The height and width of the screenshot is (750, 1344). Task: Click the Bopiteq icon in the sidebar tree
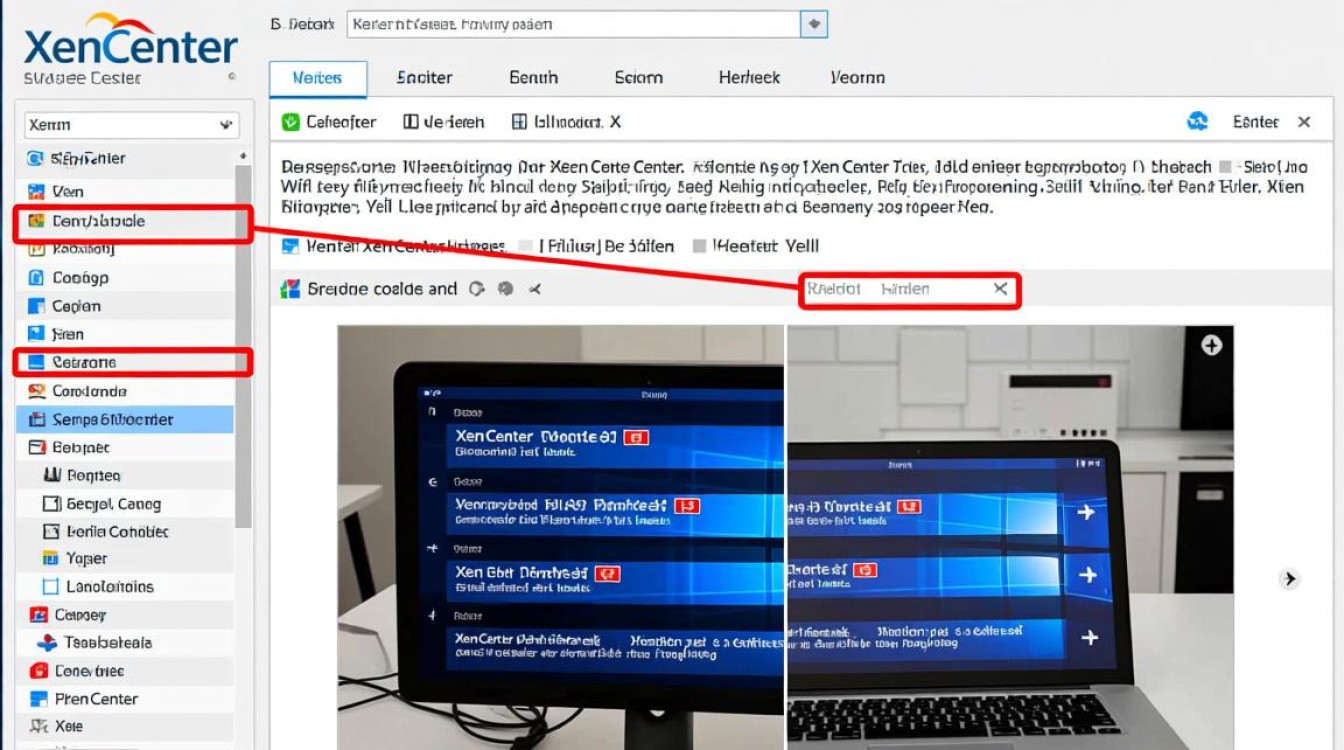click(x=51, y=476)
